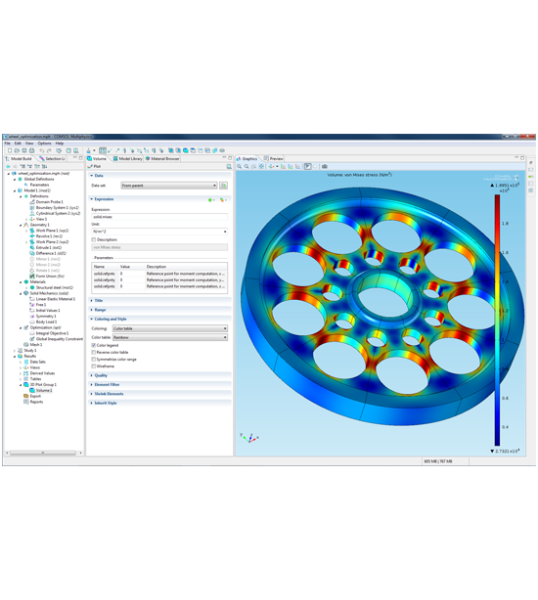538x600 pixels.
Task: Click the green Replace Expression plus icon
Action: [x=210, y=200]
